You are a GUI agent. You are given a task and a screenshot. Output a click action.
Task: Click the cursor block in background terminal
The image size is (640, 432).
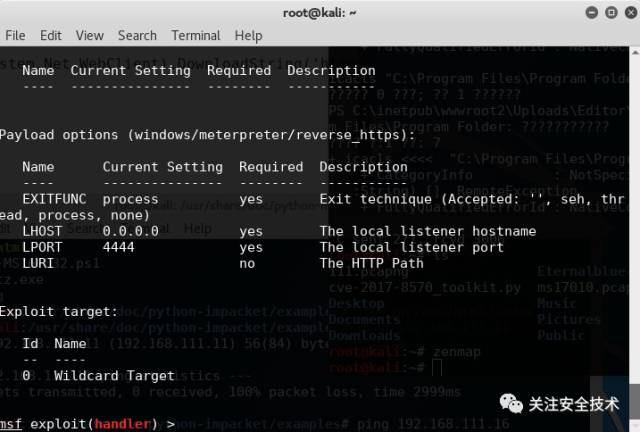click(438, 369)
